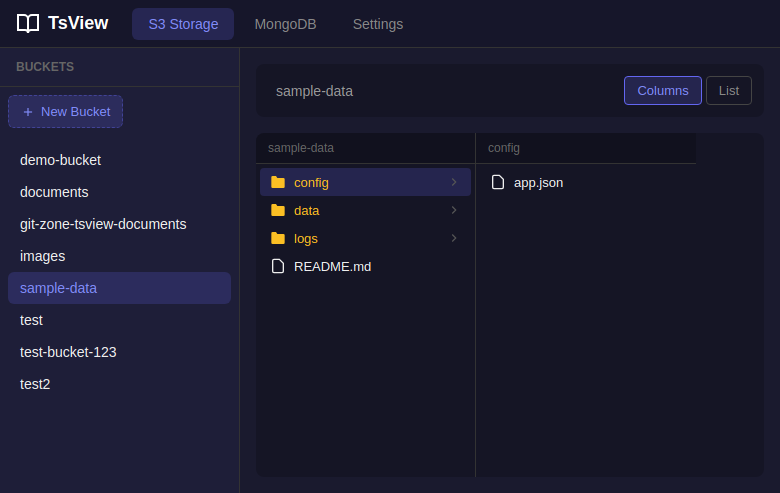Expand the logs folder chevron
This screenshot has width=780, height=493.
tap(454, 238)
